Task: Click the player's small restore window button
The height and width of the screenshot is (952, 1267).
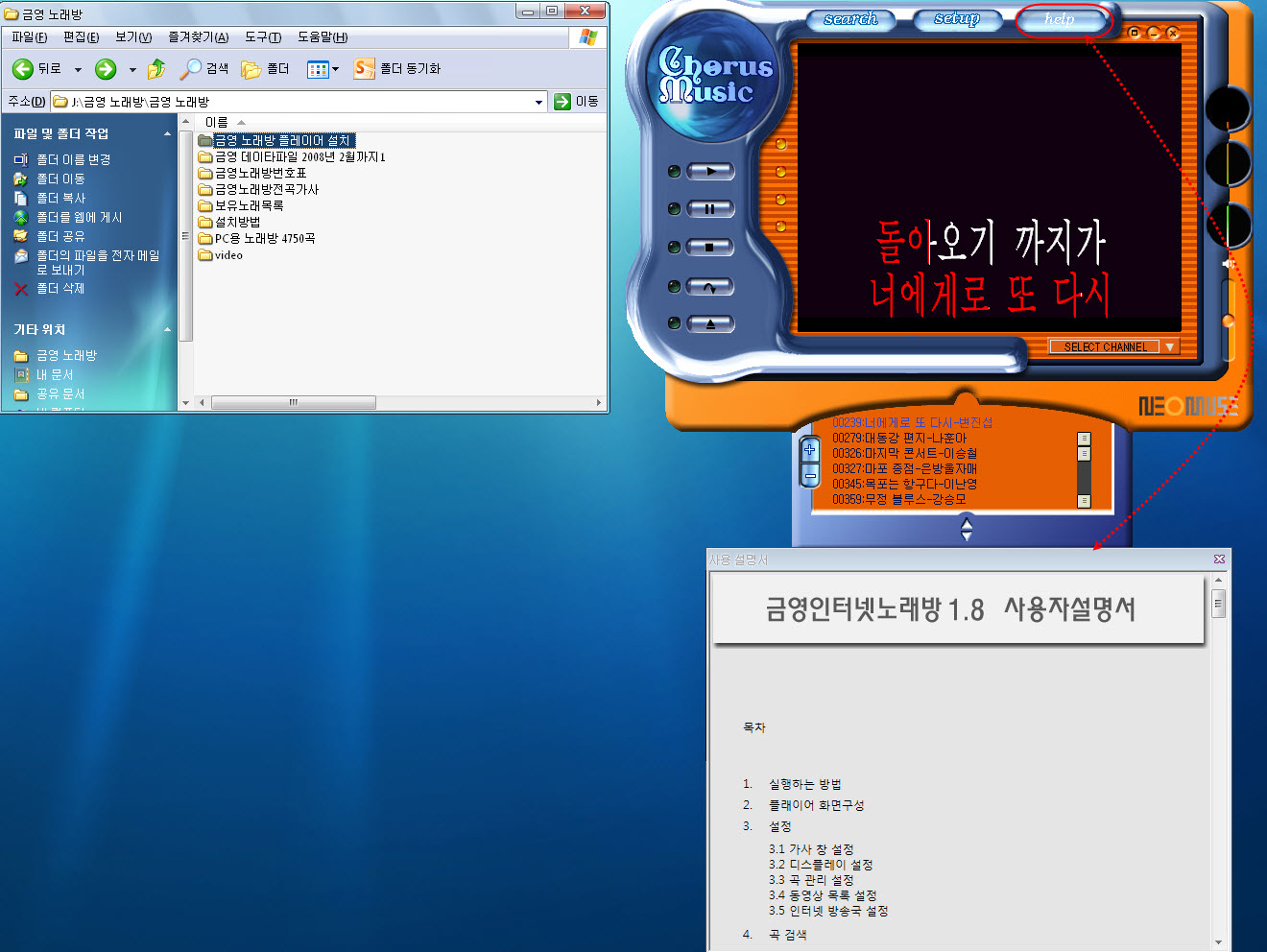Action: [1135, 33]
